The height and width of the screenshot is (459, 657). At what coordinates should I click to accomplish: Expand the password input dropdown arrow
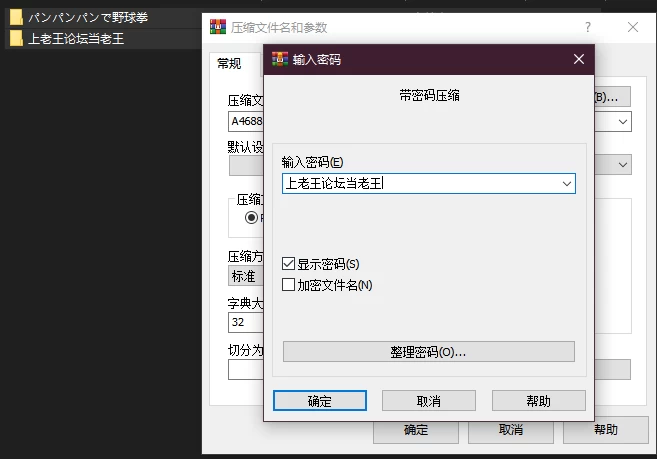click(567, 184)
